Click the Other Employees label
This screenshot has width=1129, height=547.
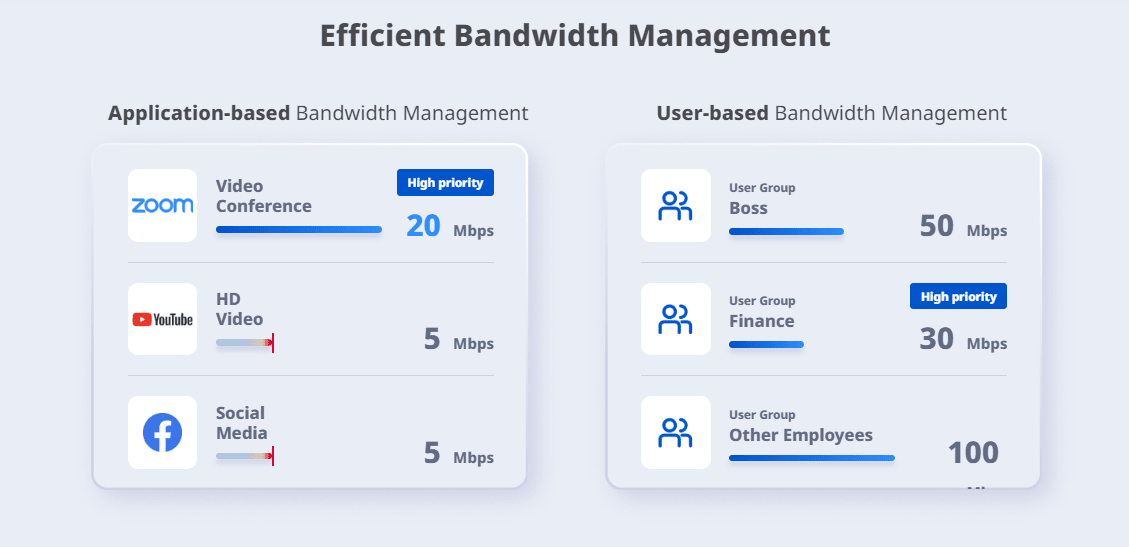pos(800,435)
